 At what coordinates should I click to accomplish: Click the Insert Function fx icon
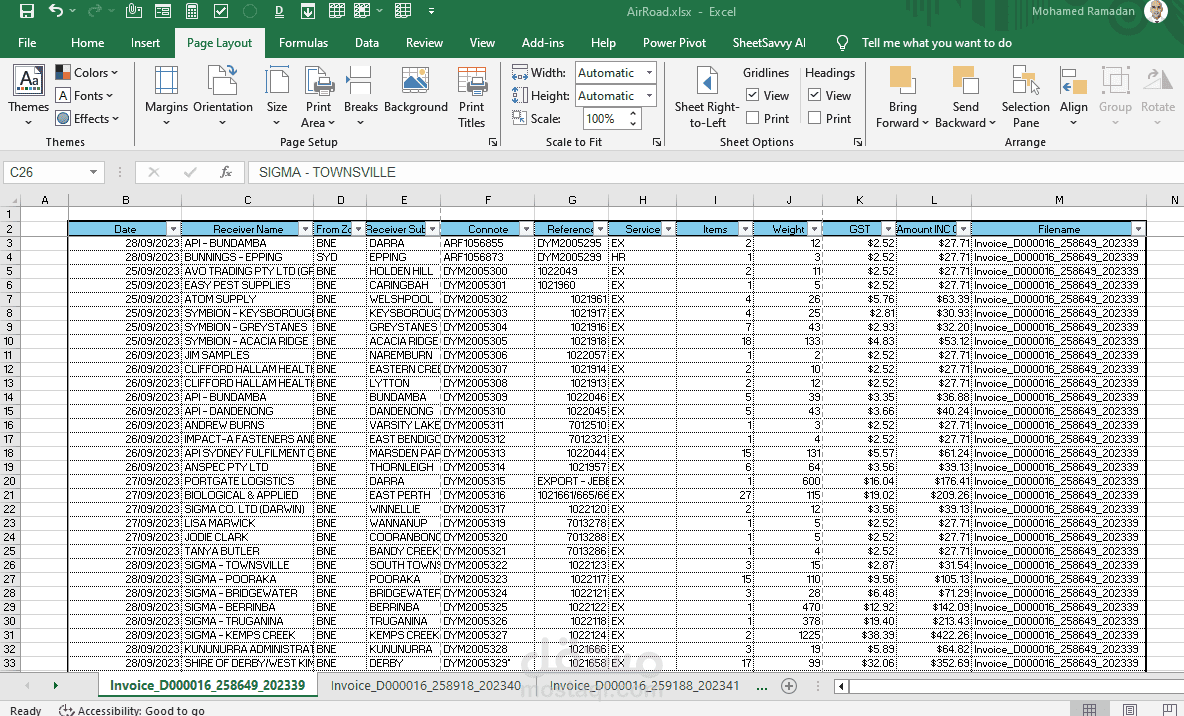click(x=225, y=172)
